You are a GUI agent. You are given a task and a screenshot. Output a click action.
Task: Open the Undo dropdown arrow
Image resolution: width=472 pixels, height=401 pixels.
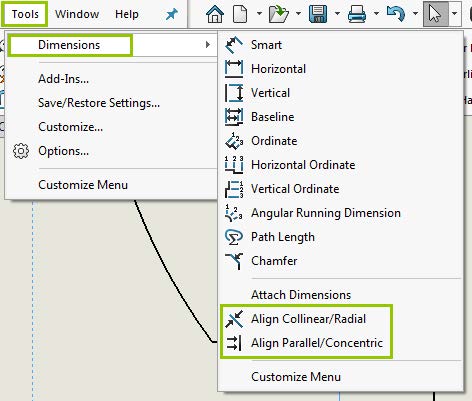click(x=415, y=14)
